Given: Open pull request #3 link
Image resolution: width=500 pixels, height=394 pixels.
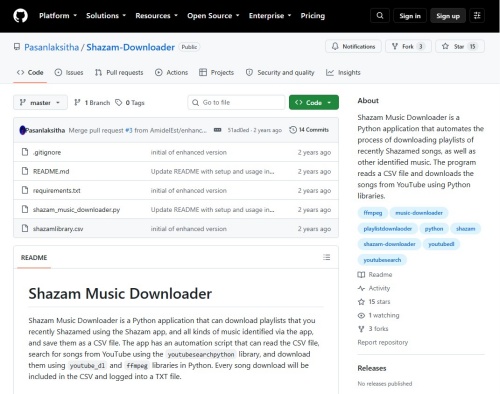Looking at the screenshot, I should [x=129, y=130].
